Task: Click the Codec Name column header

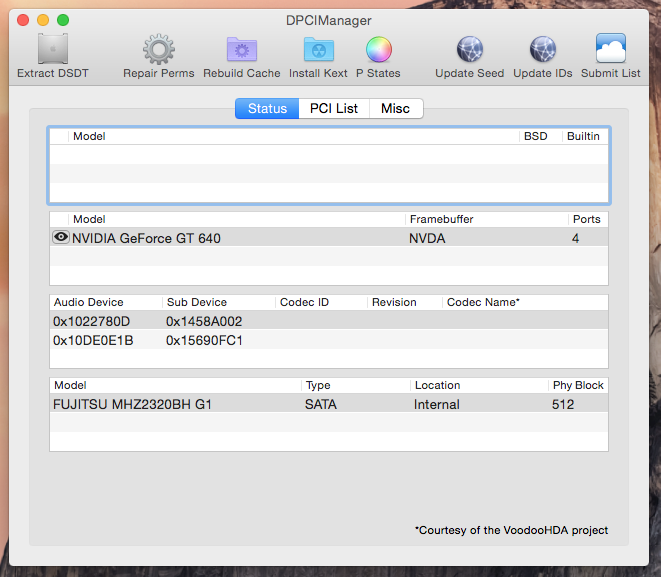Action: point(483,302)
